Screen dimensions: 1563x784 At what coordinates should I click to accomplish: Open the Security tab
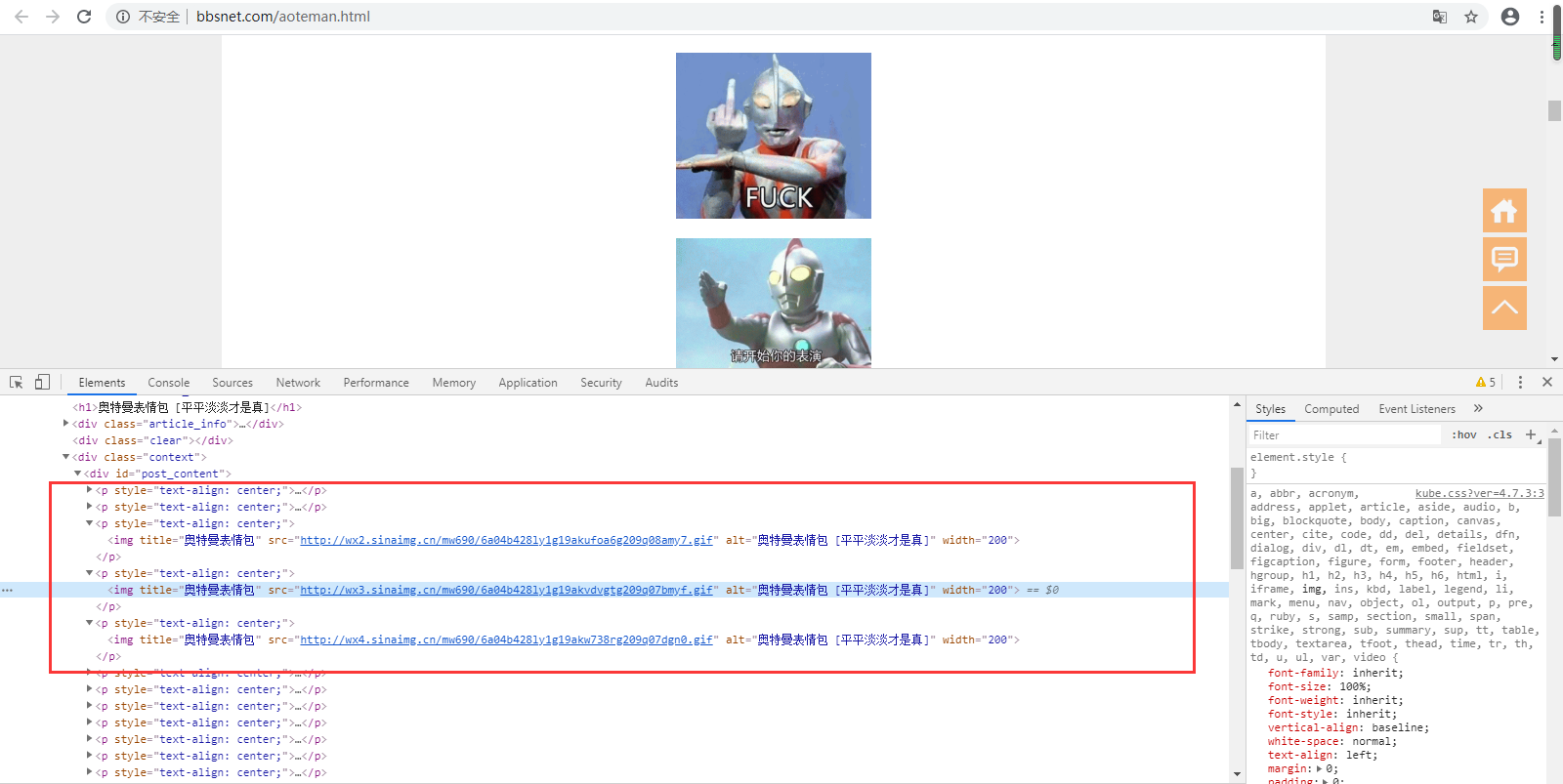(601, 383)
